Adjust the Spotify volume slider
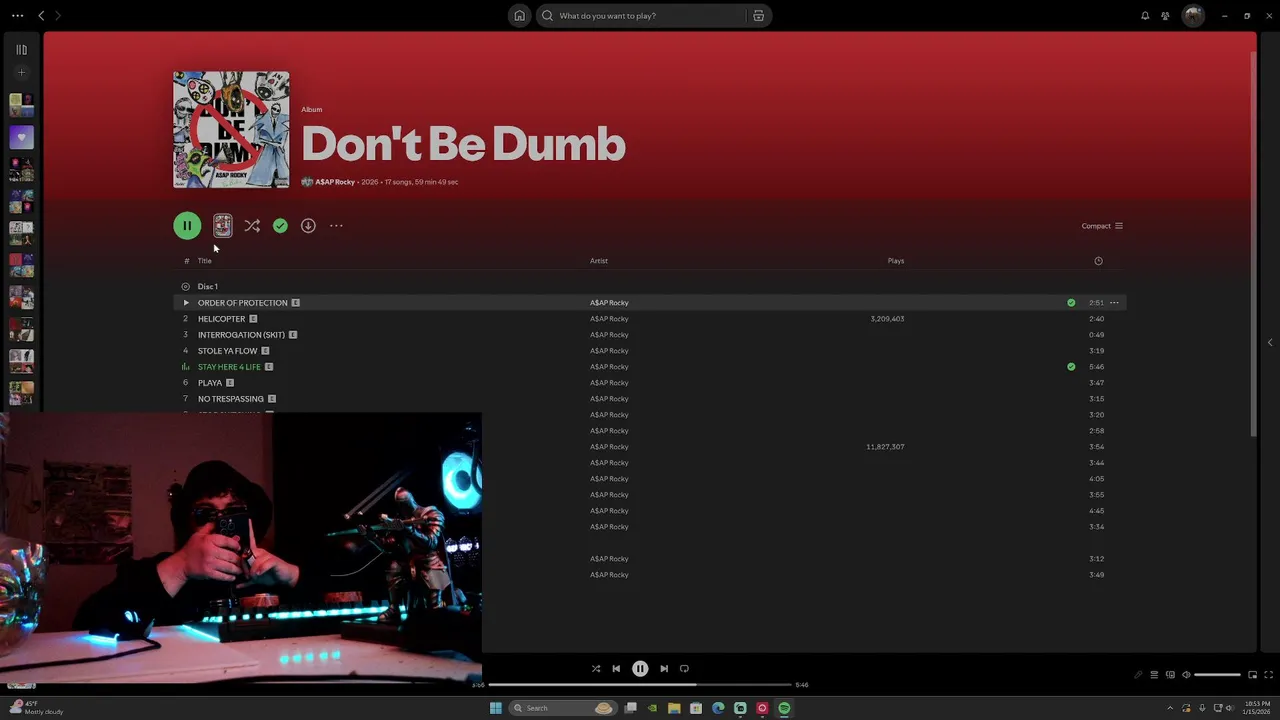The width and height of the screenshot is (1280, 720). click(1218, 675)
